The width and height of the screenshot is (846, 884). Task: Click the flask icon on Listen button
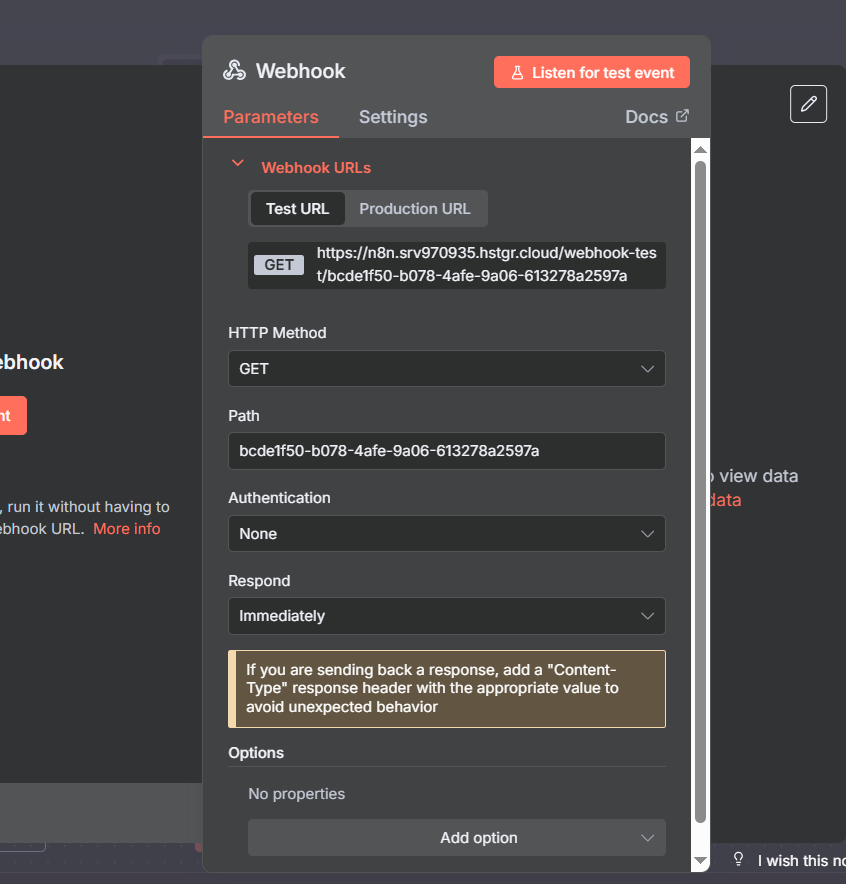click(x=517, y=73)
